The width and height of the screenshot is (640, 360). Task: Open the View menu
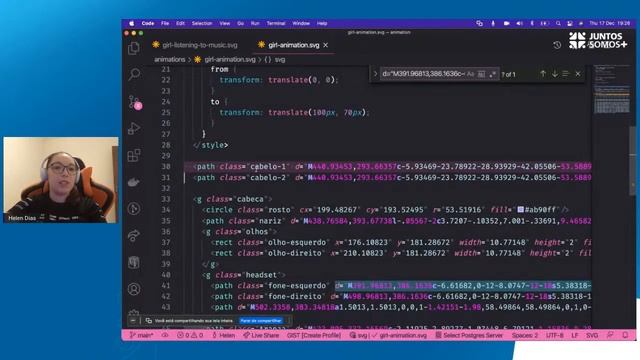pyautogui.click(x=224, y=24)
